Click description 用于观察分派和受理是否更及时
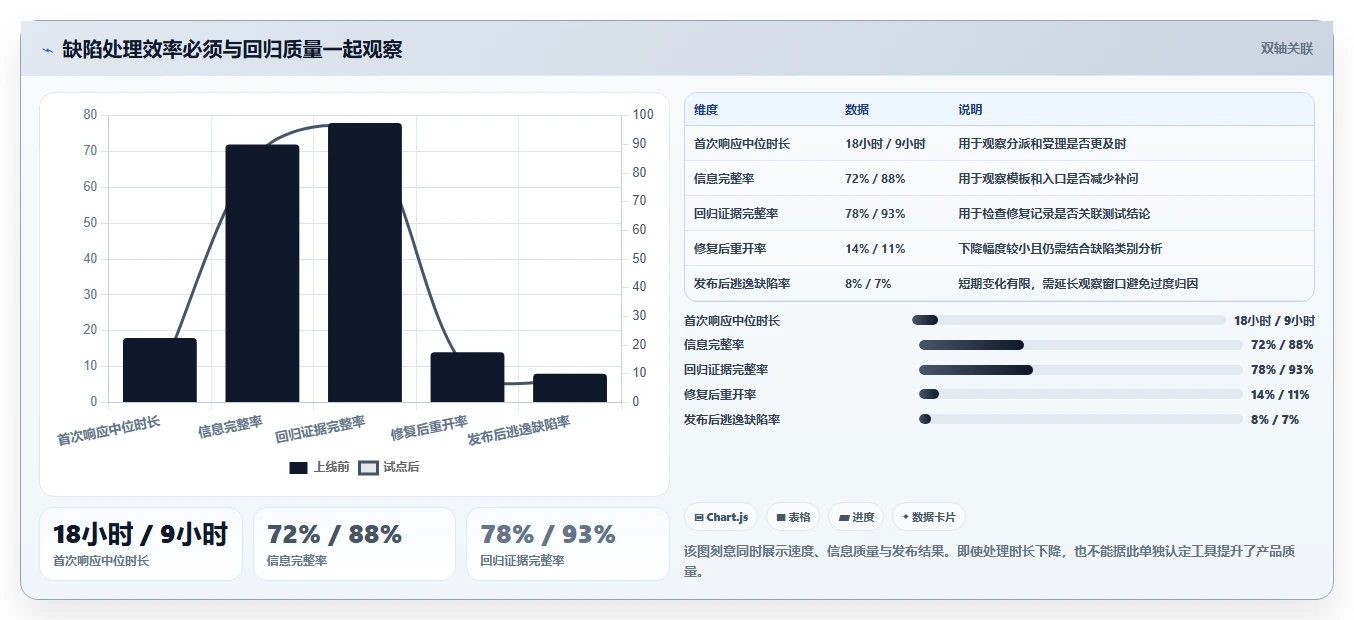1354x620 pixels. (x=1042, y=144)
